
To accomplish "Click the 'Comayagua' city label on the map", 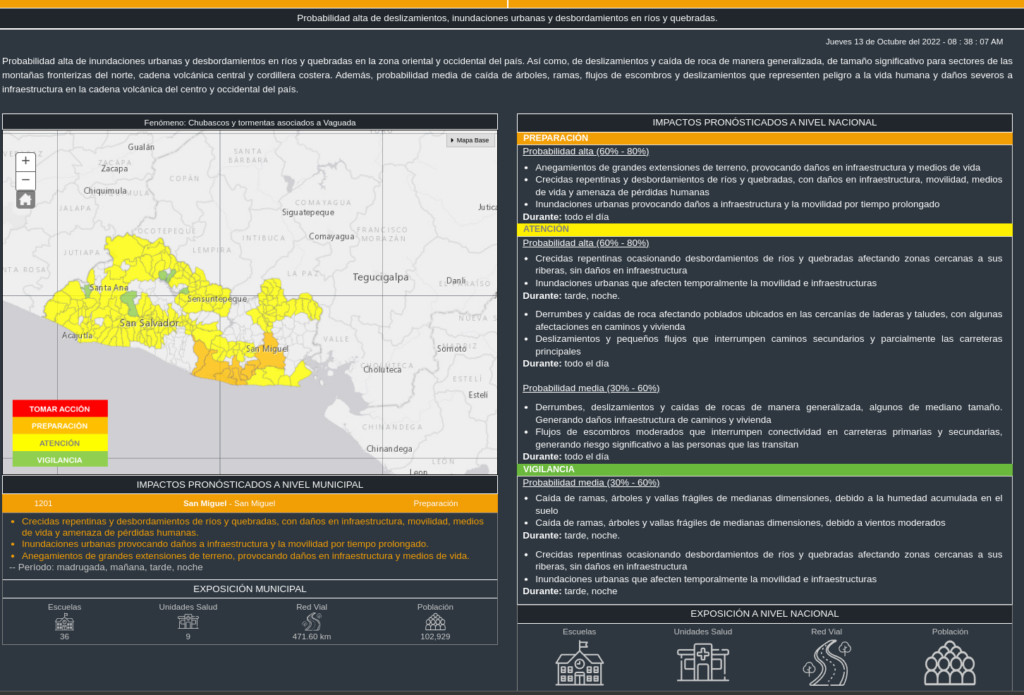I will (332, 236).
